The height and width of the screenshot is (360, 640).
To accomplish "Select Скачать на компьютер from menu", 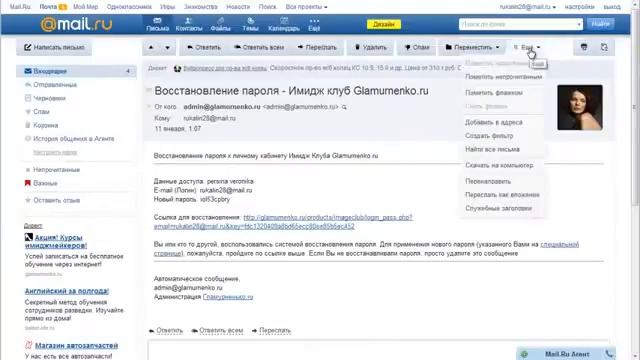I will click(x=499, y=165).
